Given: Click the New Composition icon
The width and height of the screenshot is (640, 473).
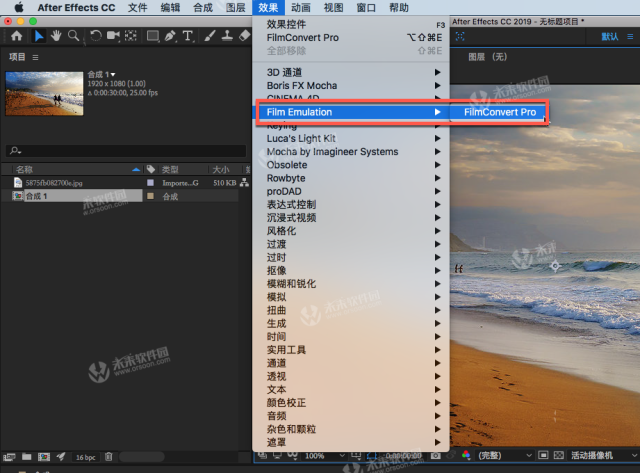Looking at the screenshot, I should pyautogui.click(x=44, y=457).
